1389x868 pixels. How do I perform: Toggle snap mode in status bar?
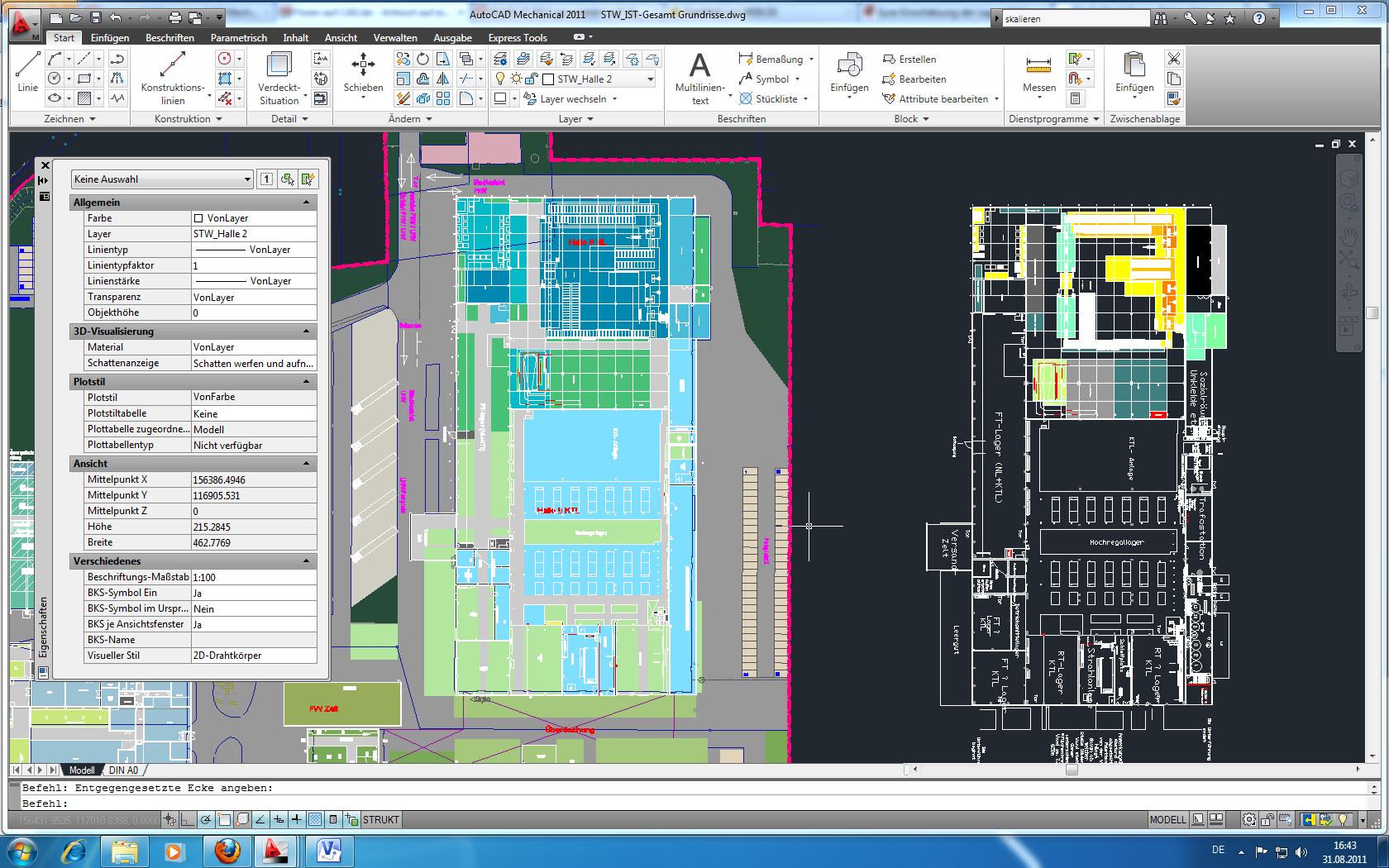[170, 820]
